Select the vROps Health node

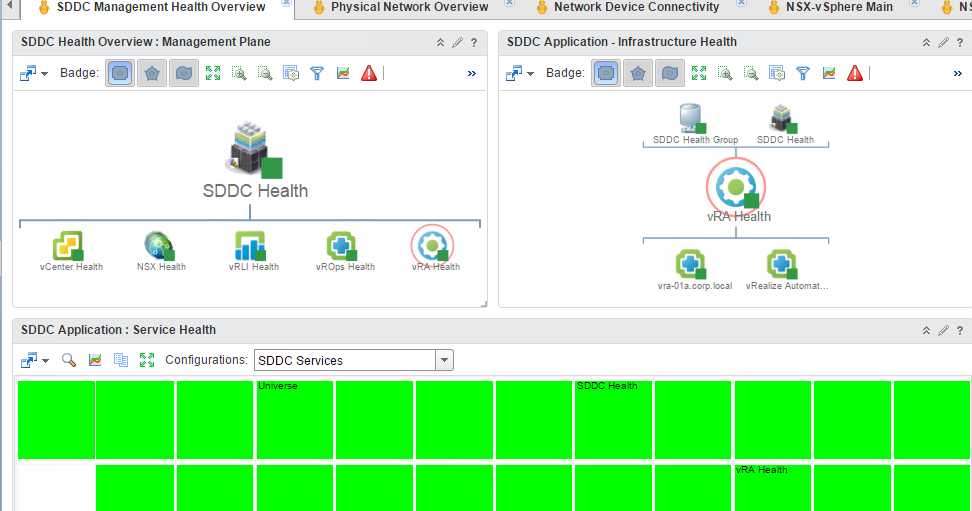tap(343, 245)
